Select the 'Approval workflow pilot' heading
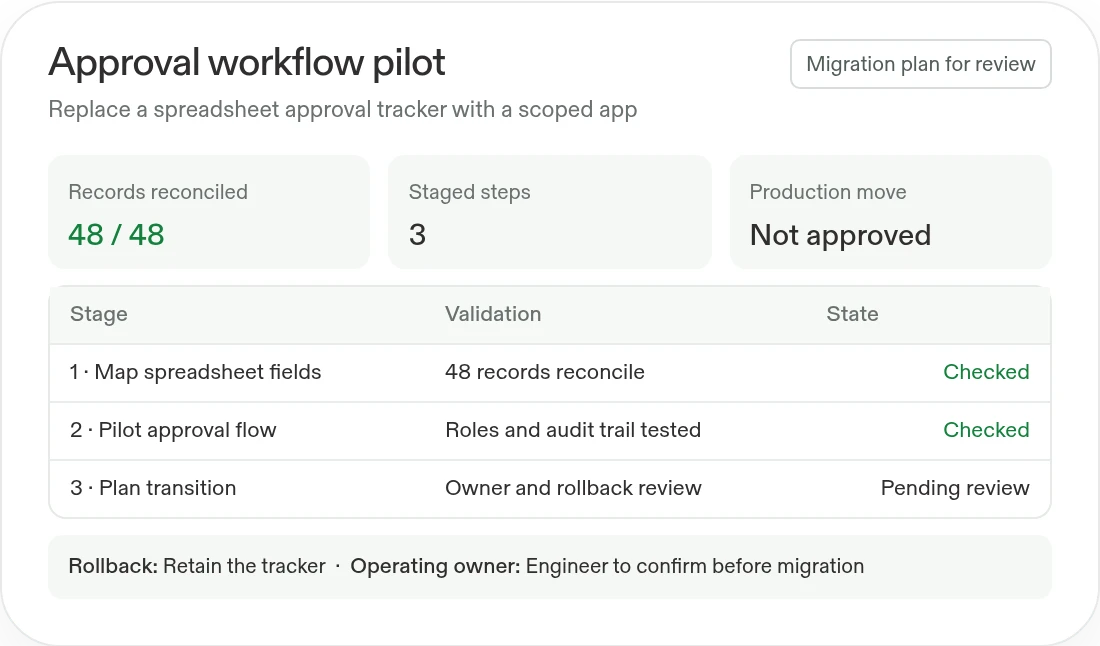The height and width of the screenshot is (646, 1100). 246,62
